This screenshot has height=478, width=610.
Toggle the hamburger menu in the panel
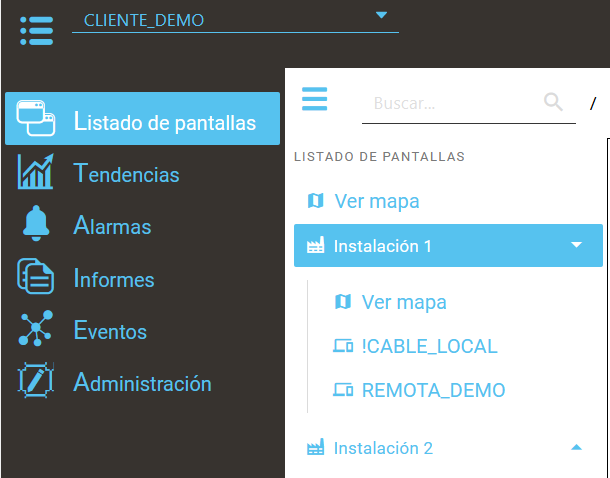point(315,100)
